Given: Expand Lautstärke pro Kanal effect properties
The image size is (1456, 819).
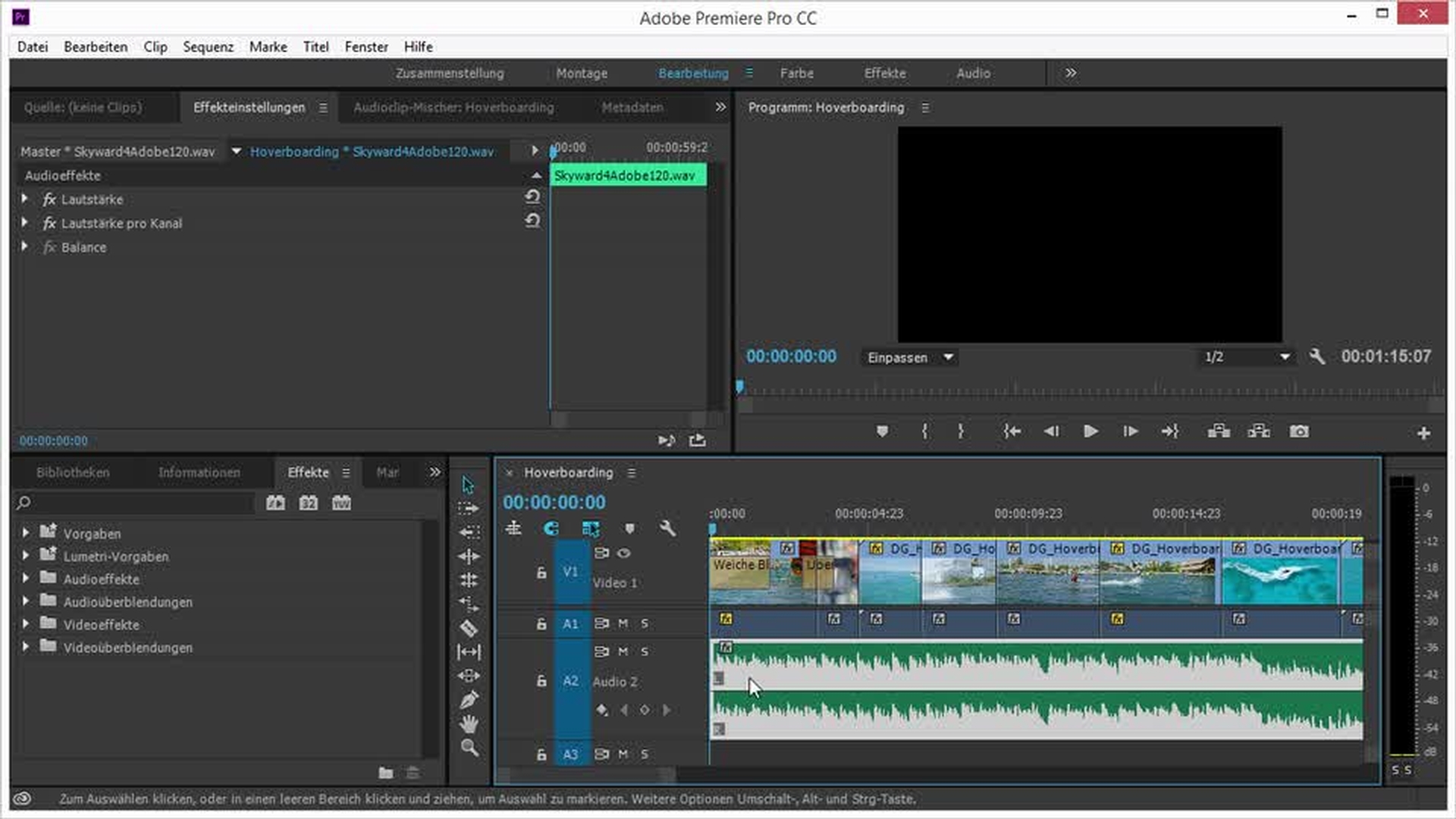Looking at the screenshot, I should (25, 223).
